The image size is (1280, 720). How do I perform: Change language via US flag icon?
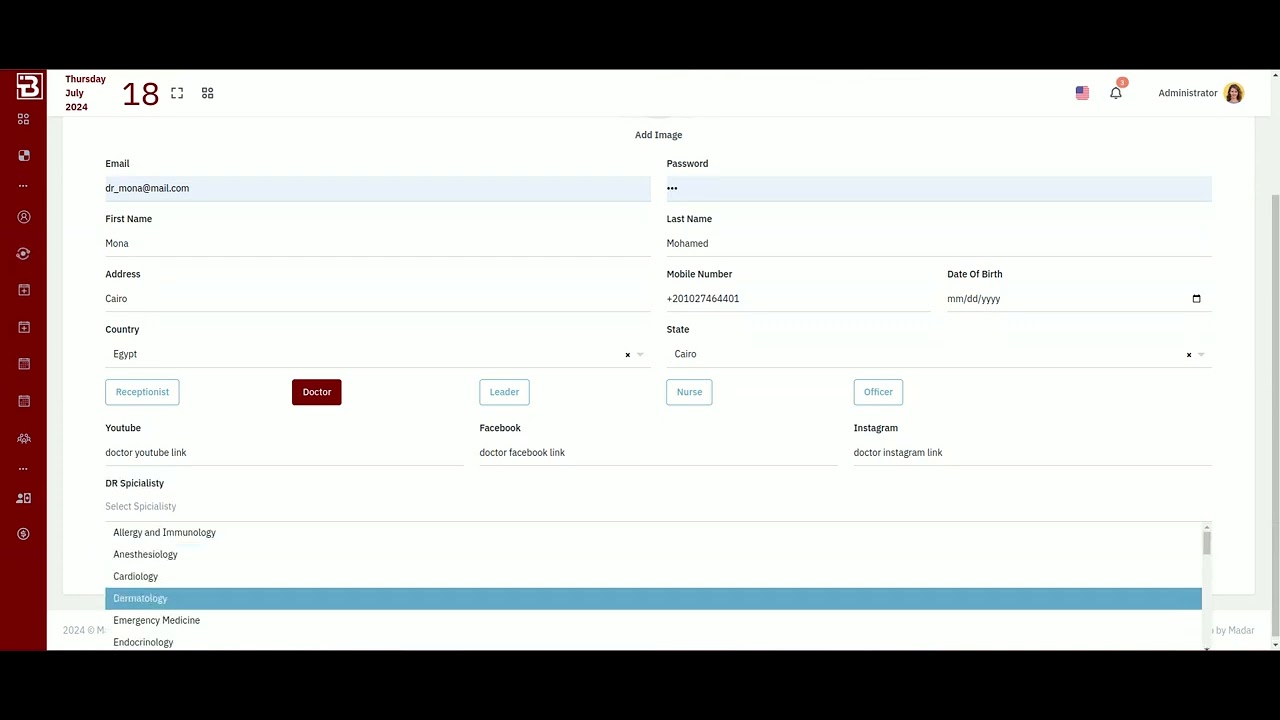click(1082, 93)
